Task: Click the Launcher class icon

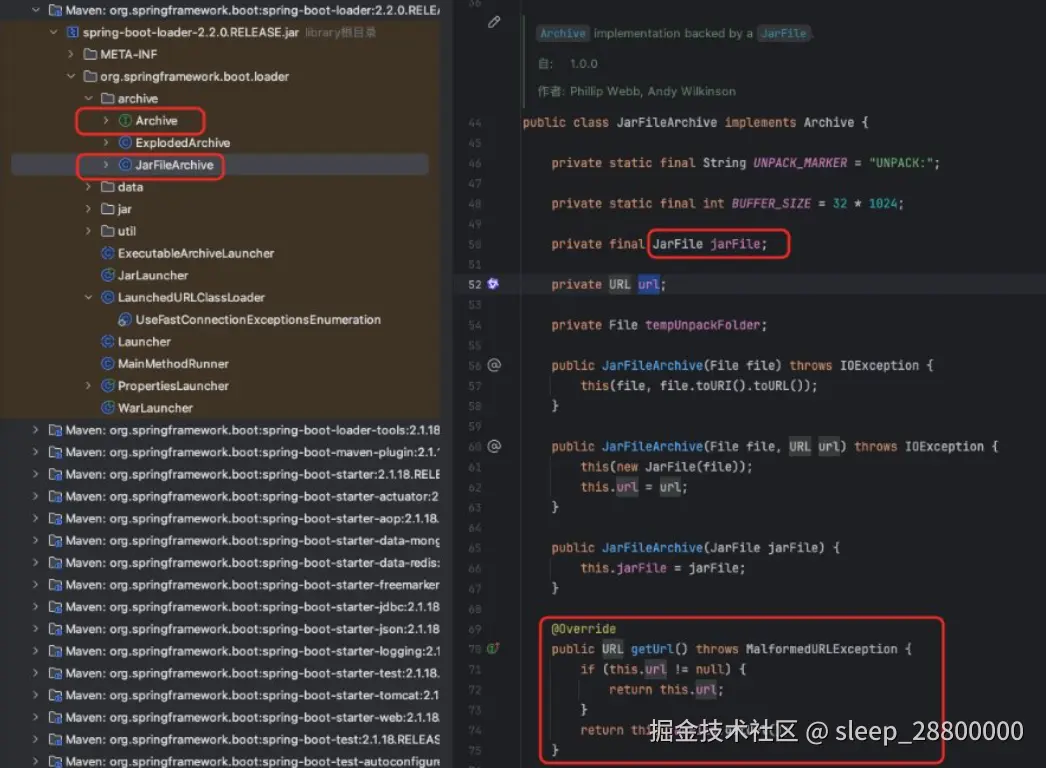Action: click(x=107, y=342)
